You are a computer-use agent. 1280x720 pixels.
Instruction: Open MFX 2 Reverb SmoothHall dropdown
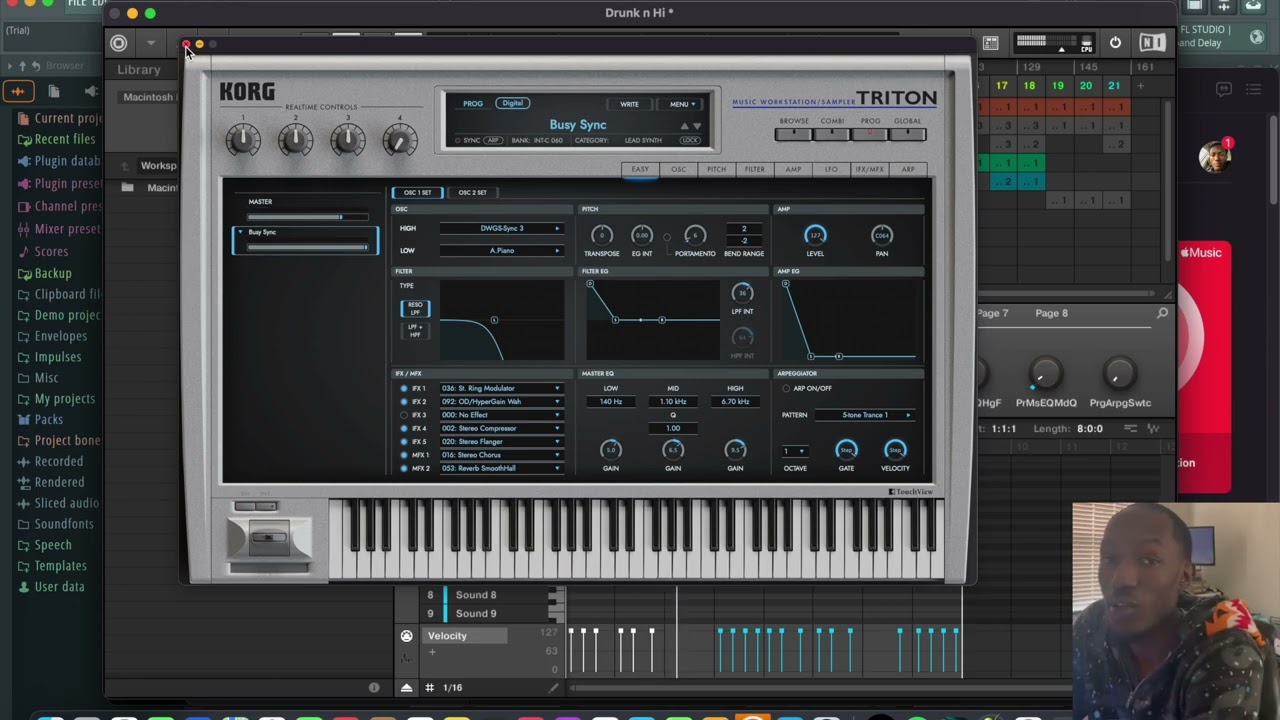point(502,468)
